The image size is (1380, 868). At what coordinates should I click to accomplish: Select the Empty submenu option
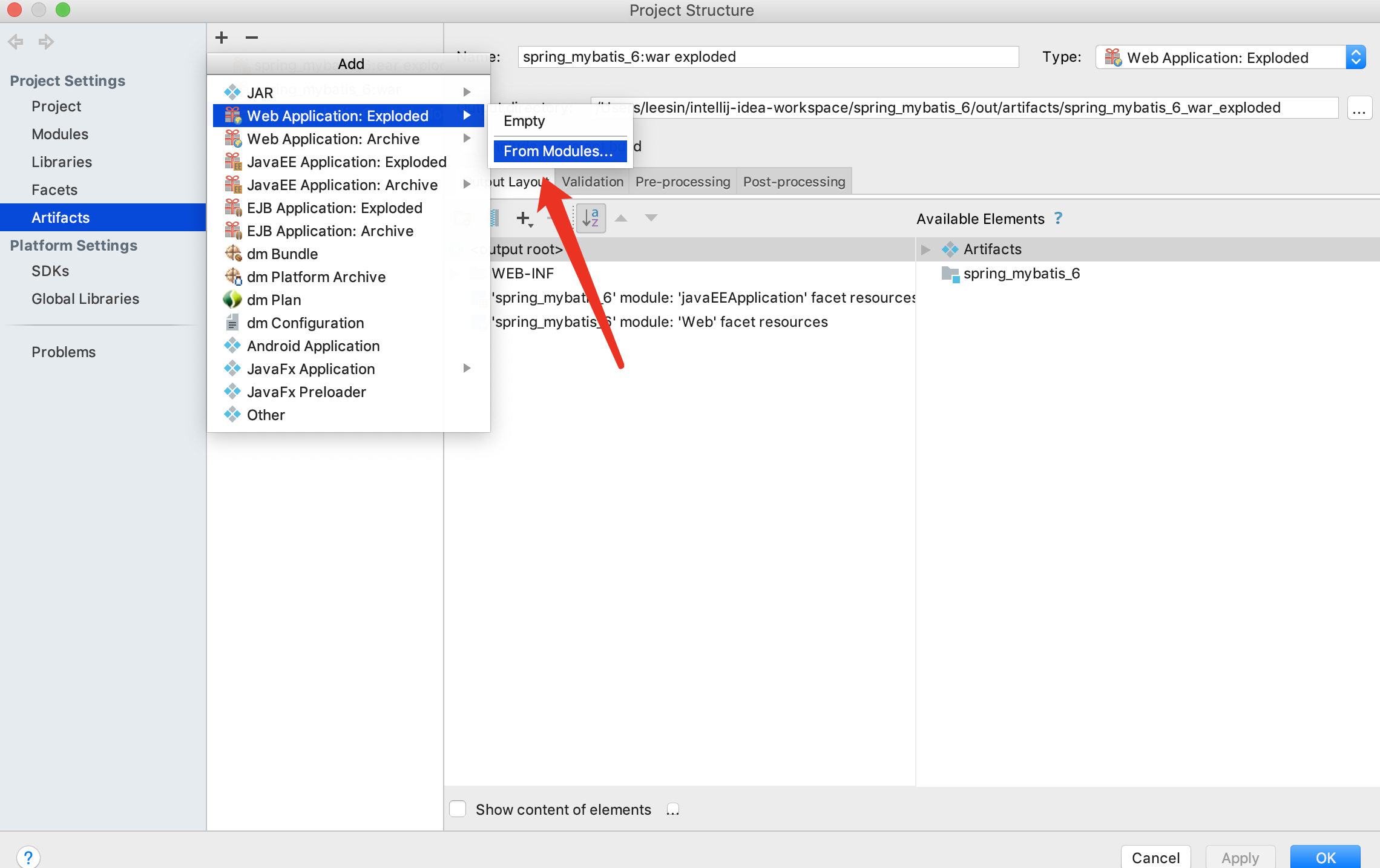click(524, 121)
